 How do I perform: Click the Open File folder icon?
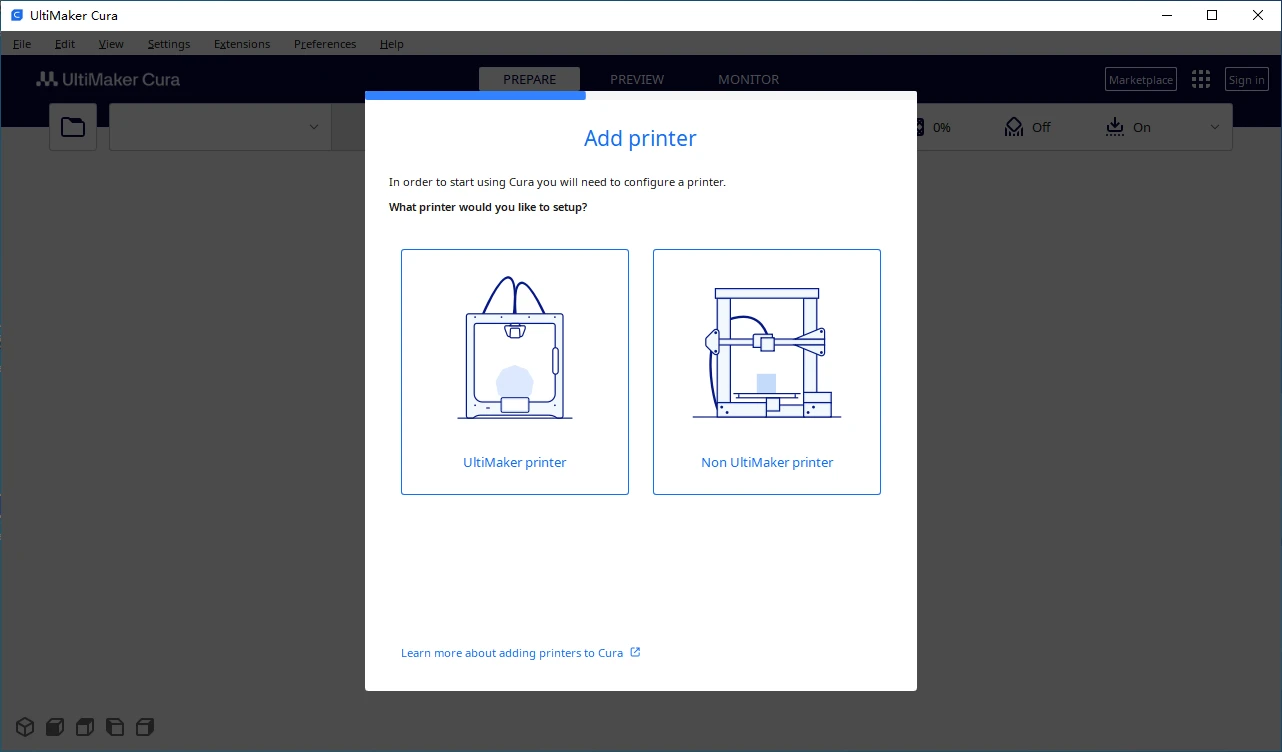[x=73, y=127]
